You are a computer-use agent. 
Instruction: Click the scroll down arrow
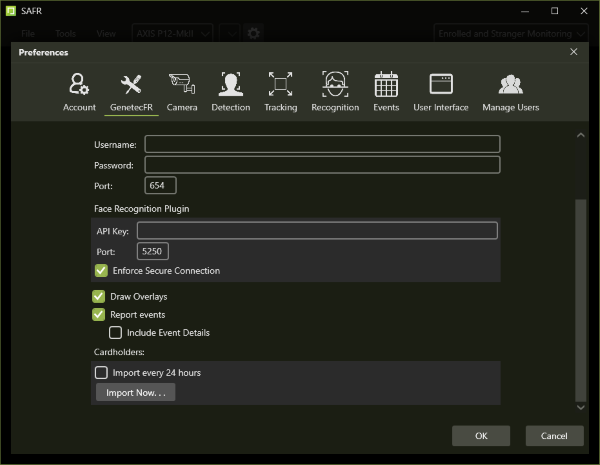click(x=580, y=407)
